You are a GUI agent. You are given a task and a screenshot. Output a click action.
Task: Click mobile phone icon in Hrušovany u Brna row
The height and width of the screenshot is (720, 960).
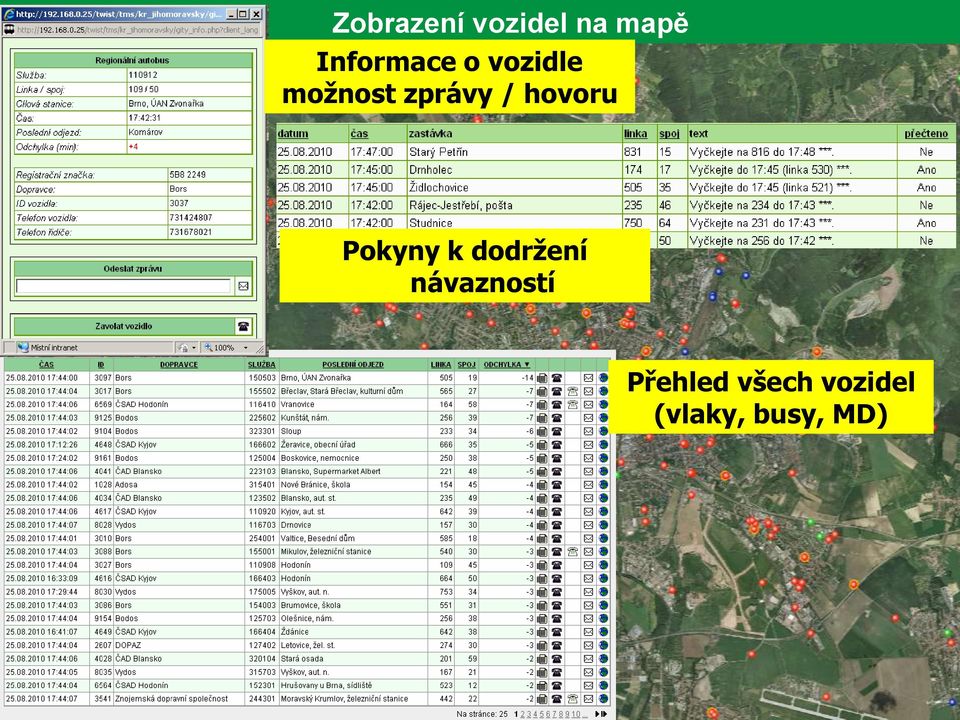click(x=542, y=685)
